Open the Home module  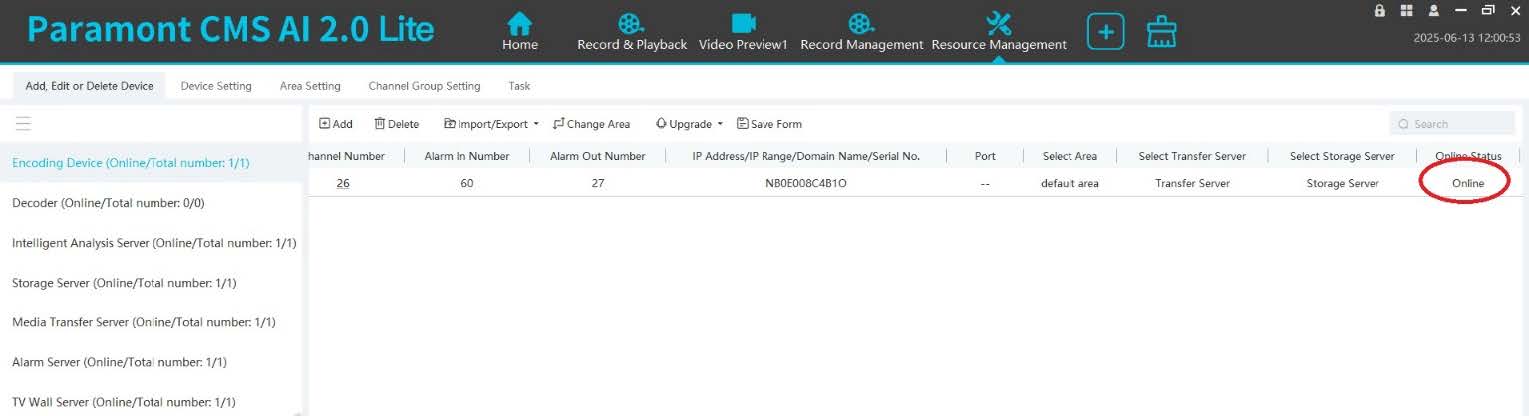pos(520,31)
